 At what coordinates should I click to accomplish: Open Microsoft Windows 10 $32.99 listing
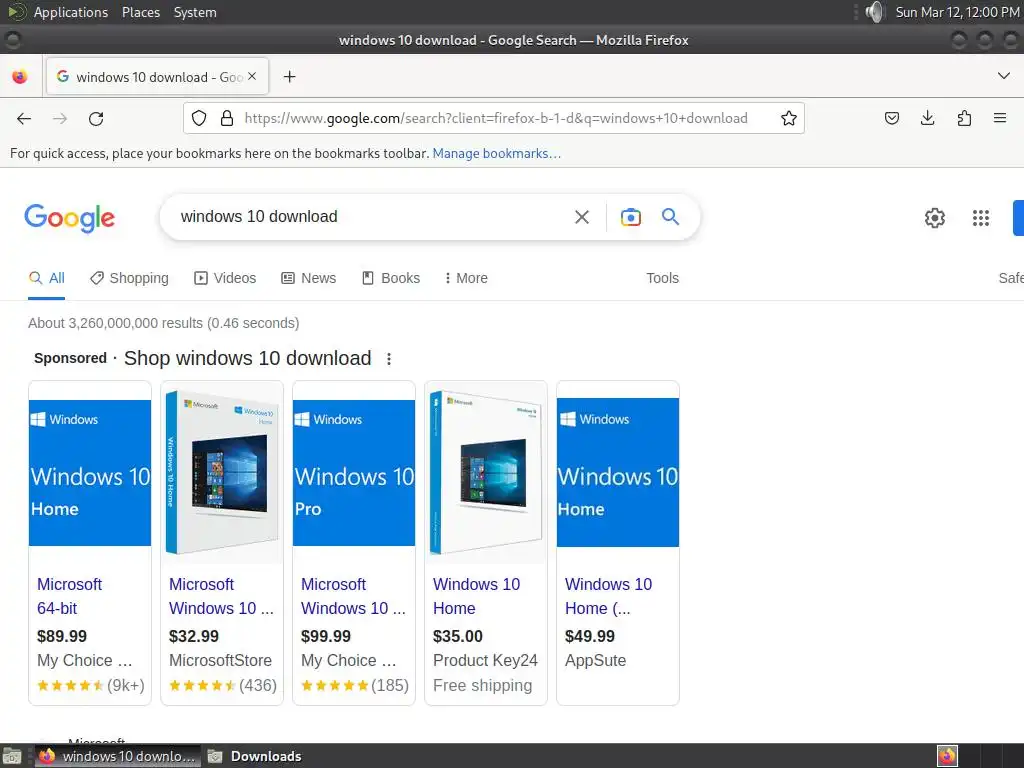point(221,596)
